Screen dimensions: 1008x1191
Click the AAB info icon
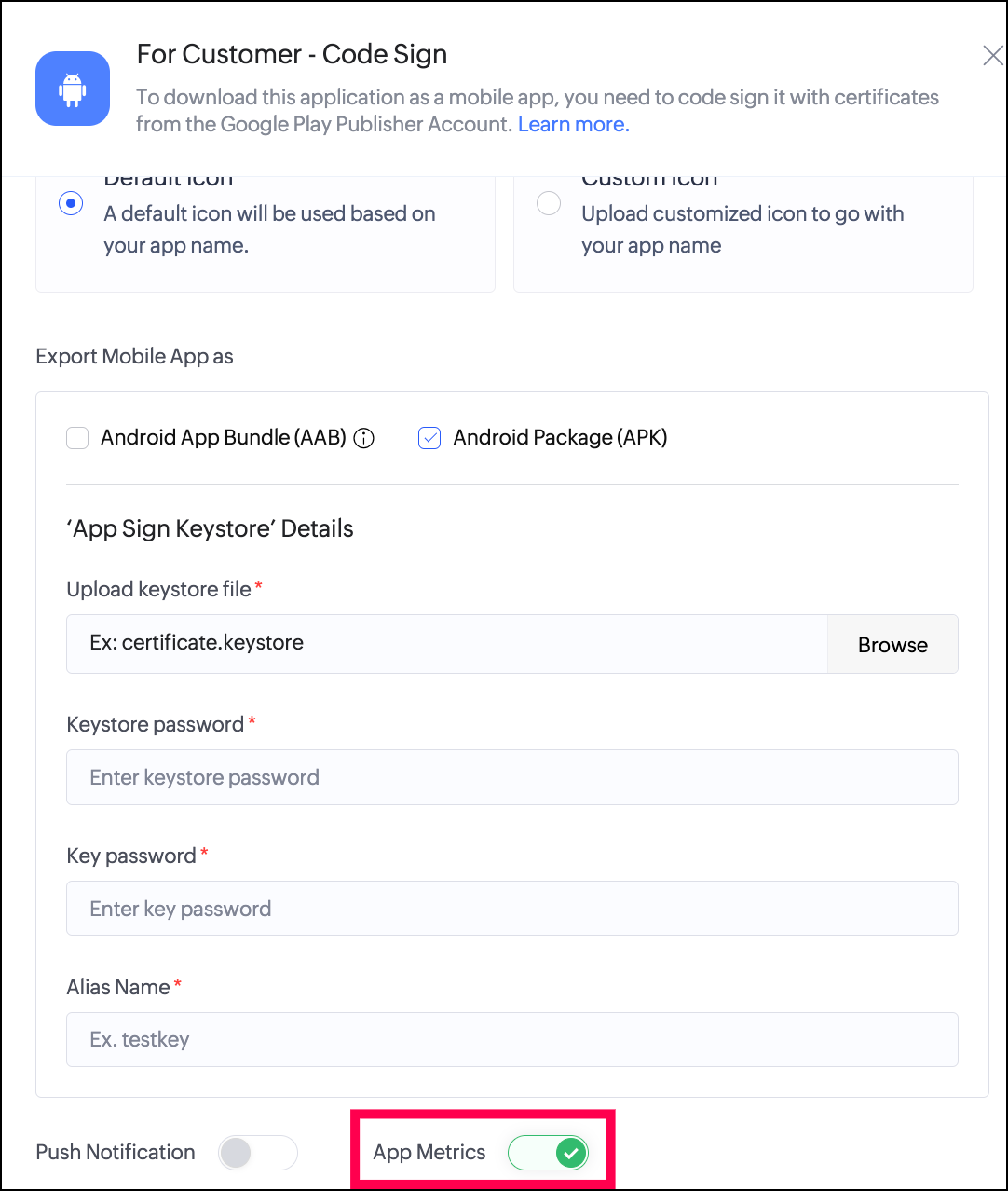[364, 438]
